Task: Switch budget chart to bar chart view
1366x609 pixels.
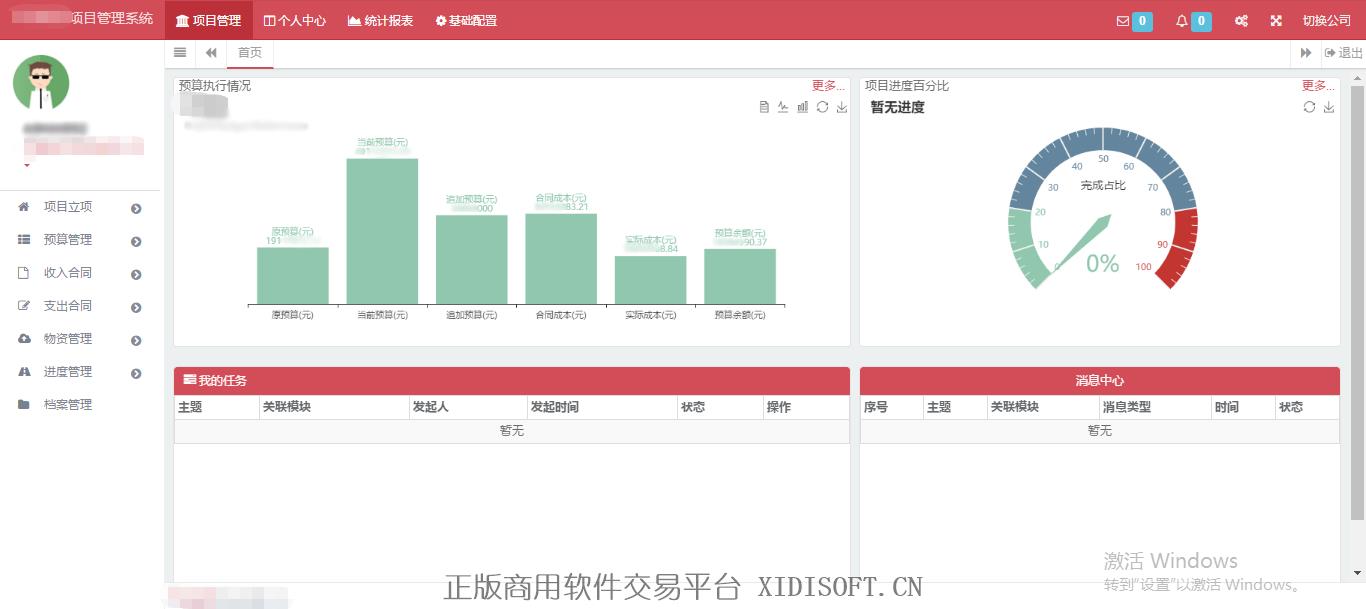Action: (x=802, y=107)
